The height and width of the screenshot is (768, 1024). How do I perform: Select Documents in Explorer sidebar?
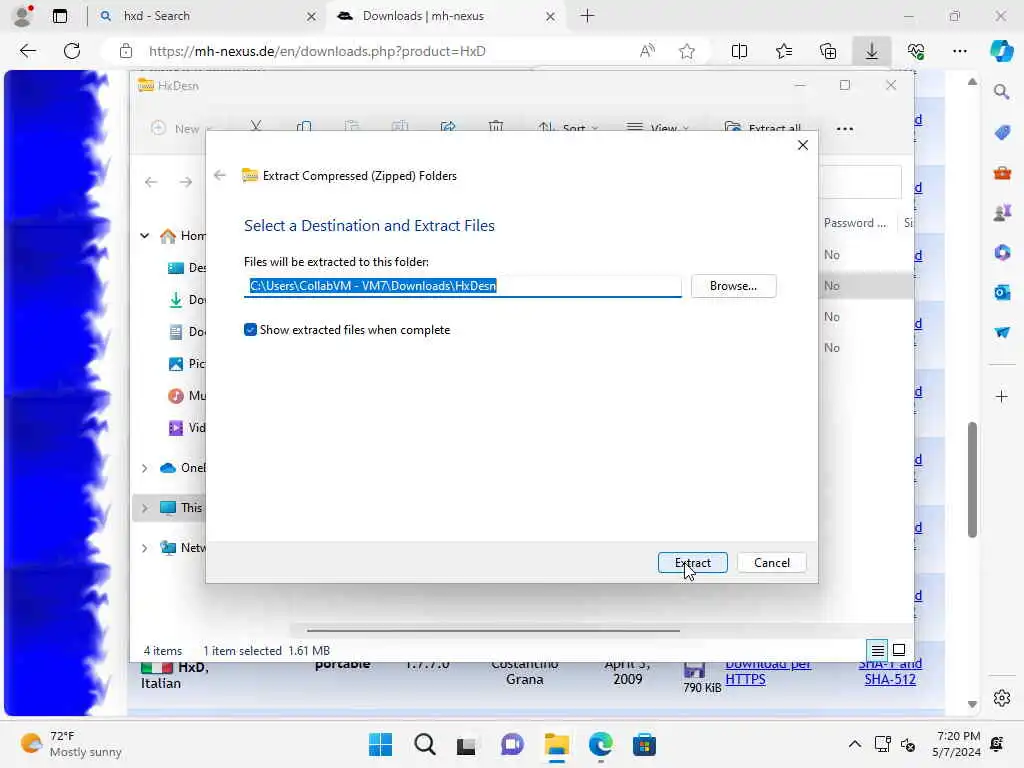tap(187, 332)
